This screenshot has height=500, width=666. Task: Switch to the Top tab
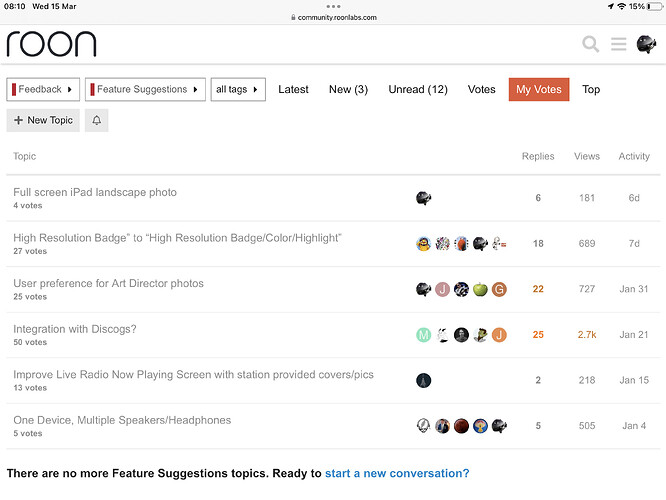coord(591,89)
